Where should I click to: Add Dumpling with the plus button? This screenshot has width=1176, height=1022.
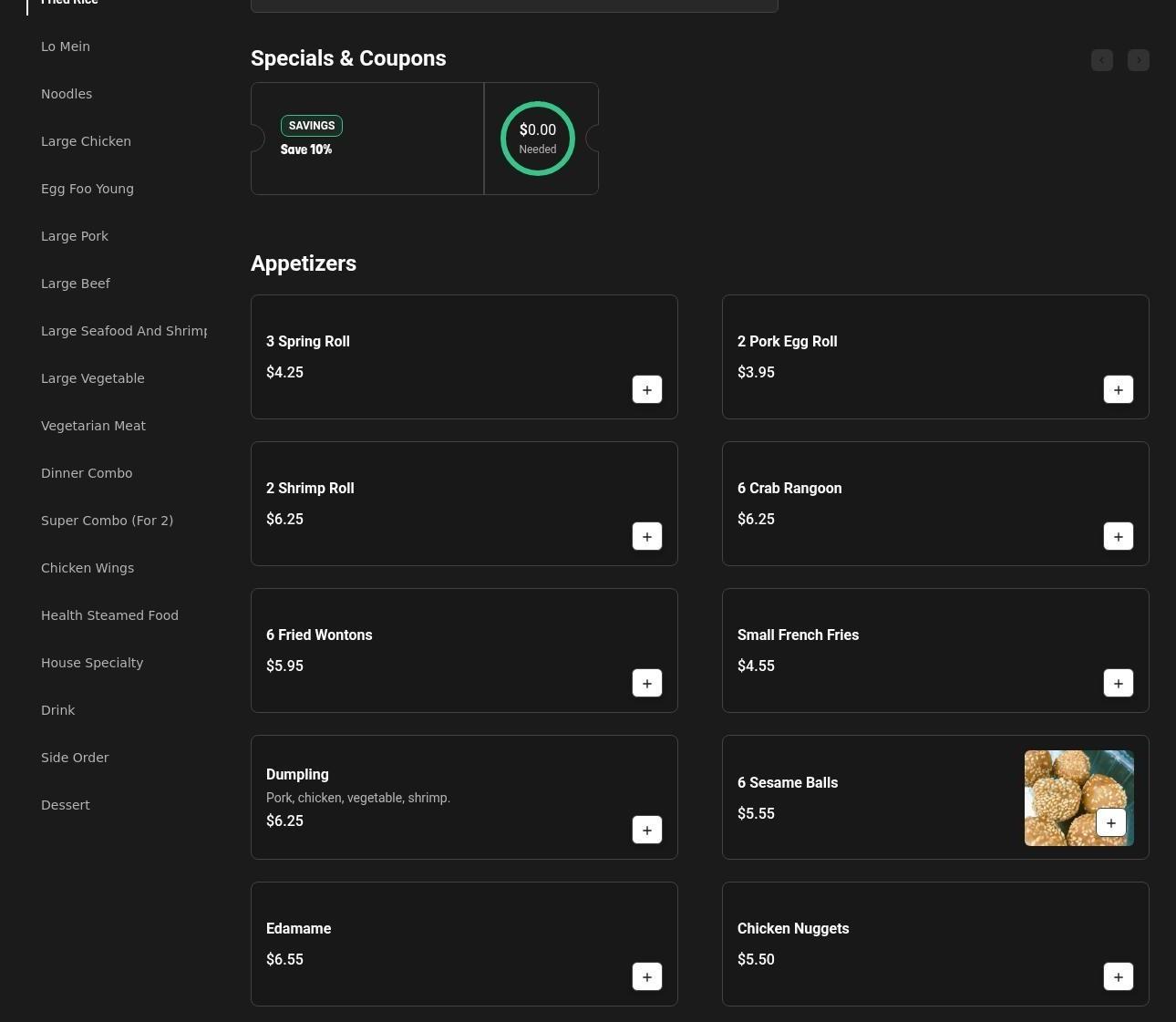click(646, 831)
